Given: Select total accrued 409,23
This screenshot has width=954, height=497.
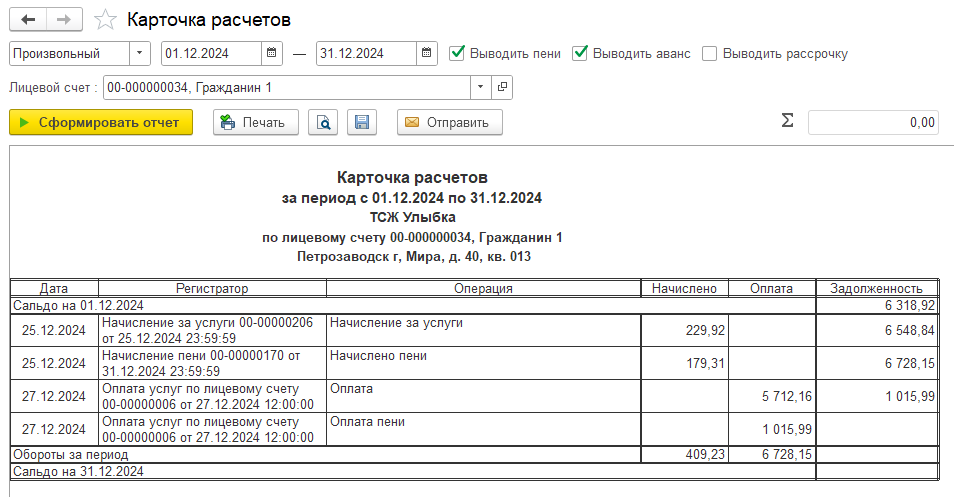Looking at the screenshot, I should [684, 454].
